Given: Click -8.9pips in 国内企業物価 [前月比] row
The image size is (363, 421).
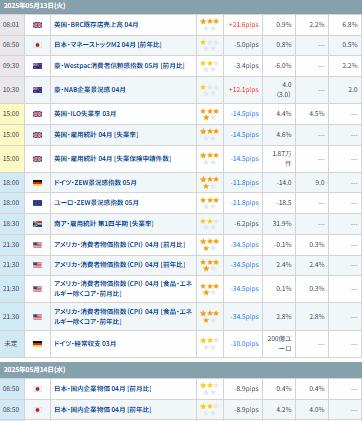Looking at the screenshot, I should (x=246, y=389).
